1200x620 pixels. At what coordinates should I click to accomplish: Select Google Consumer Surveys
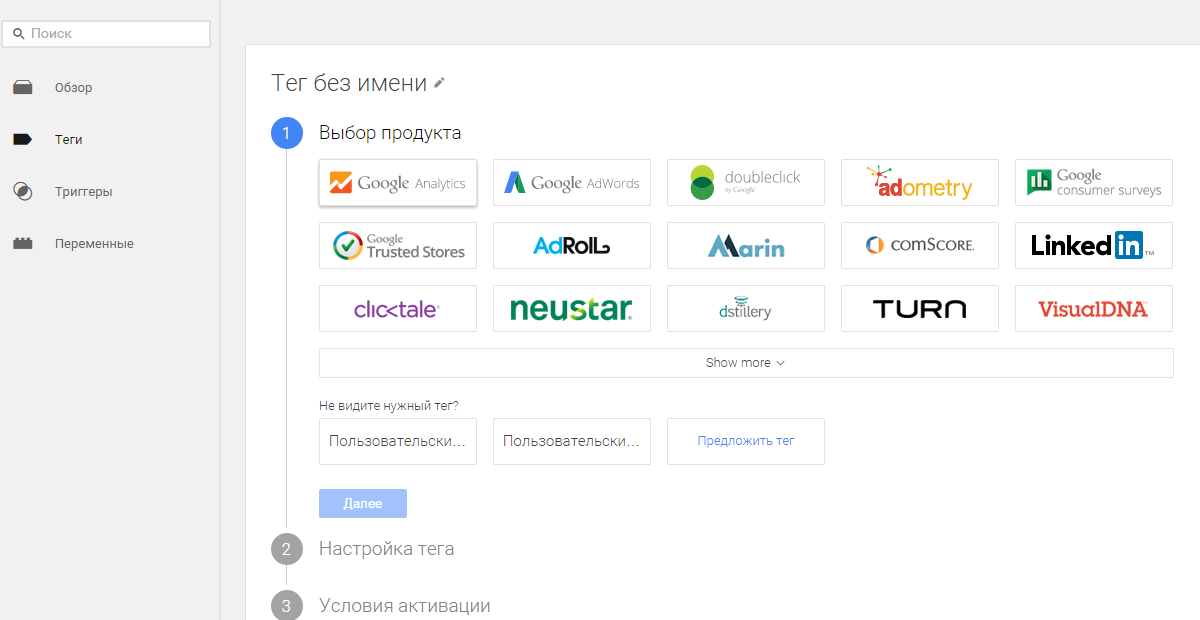(1093, 182)
